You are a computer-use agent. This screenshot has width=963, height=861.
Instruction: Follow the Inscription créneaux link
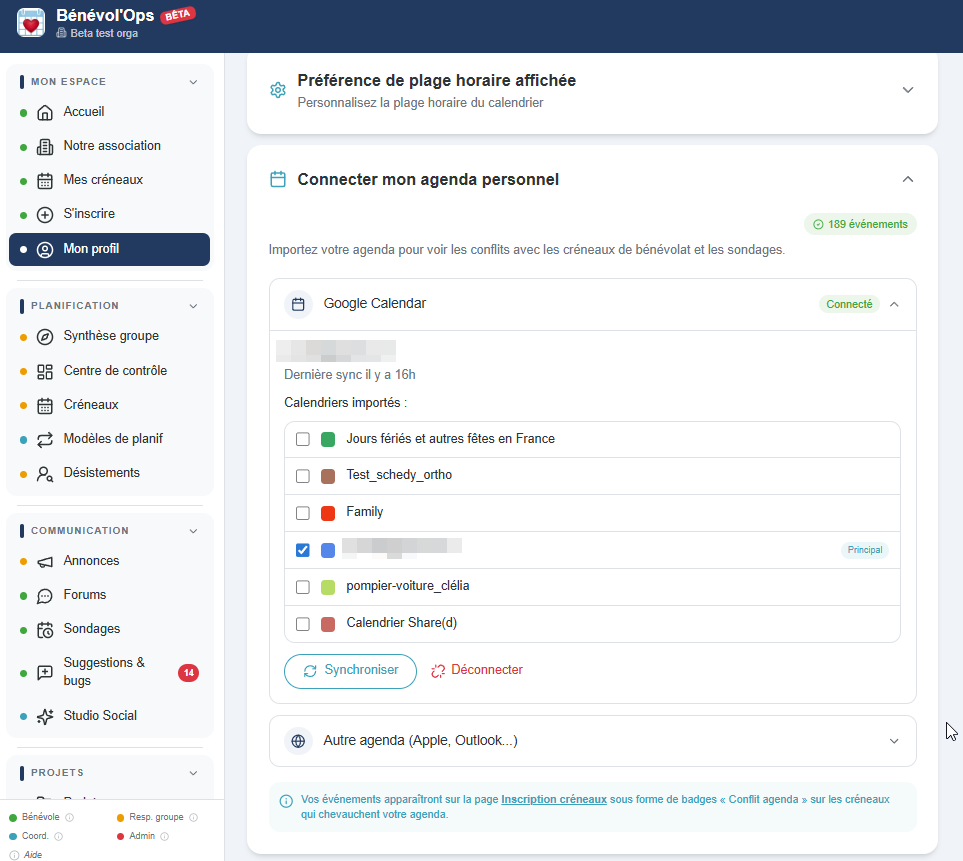pyautogui.click(x=554, y=800)
